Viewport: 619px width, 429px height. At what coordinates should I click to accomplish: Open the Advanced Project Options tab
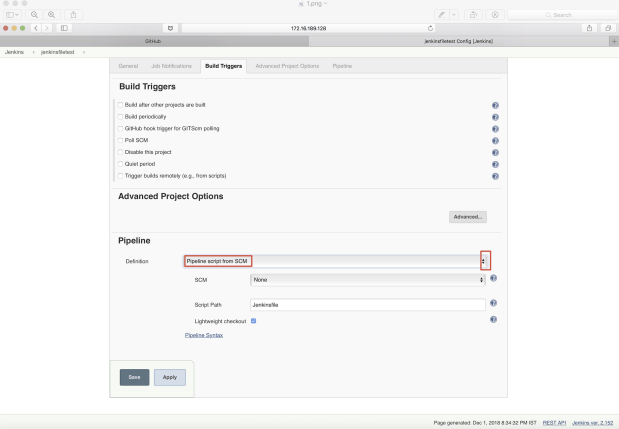(x=287, y=66)
